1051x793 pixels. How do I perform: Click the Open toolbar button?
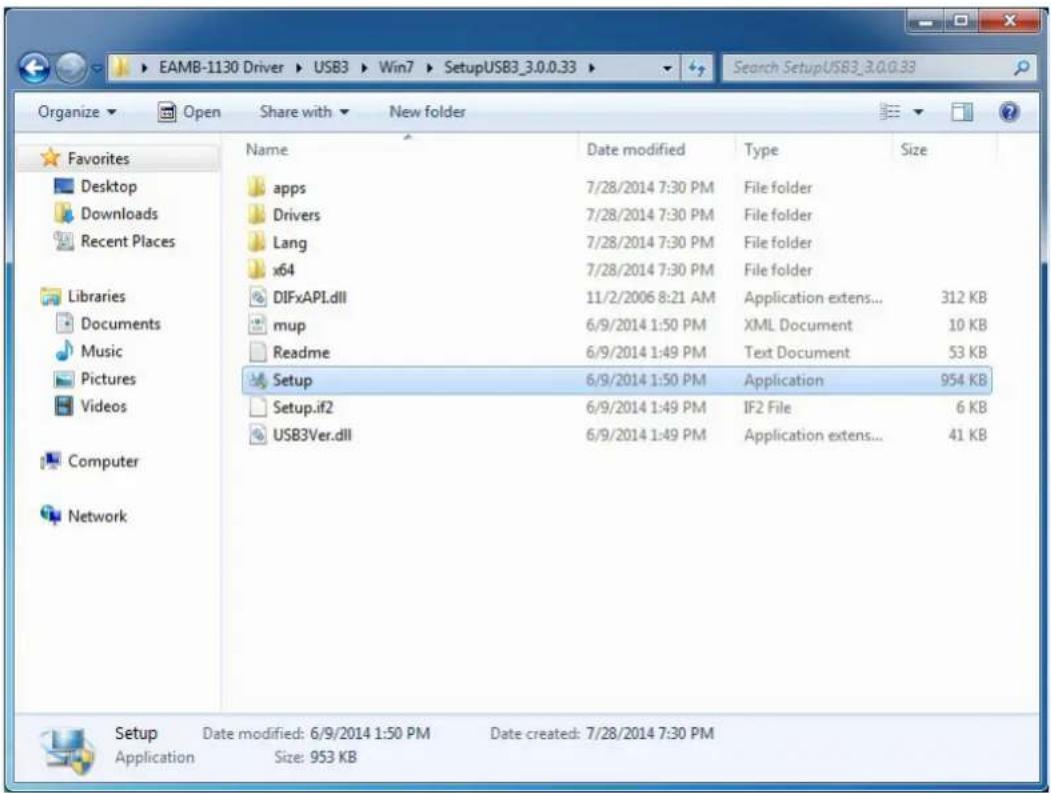(x=189, y=112)
